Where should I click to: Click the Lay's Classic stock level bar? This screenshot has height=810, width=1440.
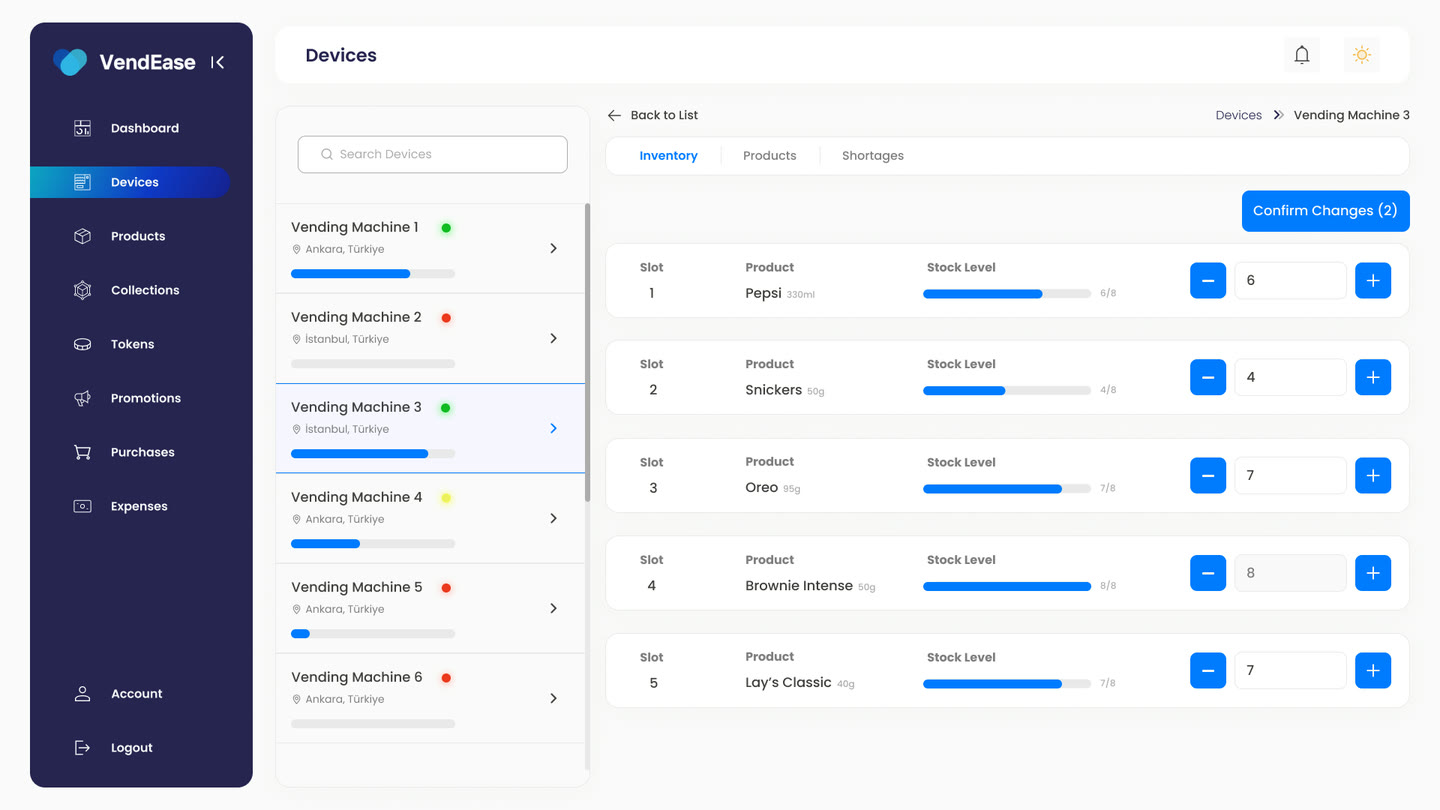pos(1007,684)
